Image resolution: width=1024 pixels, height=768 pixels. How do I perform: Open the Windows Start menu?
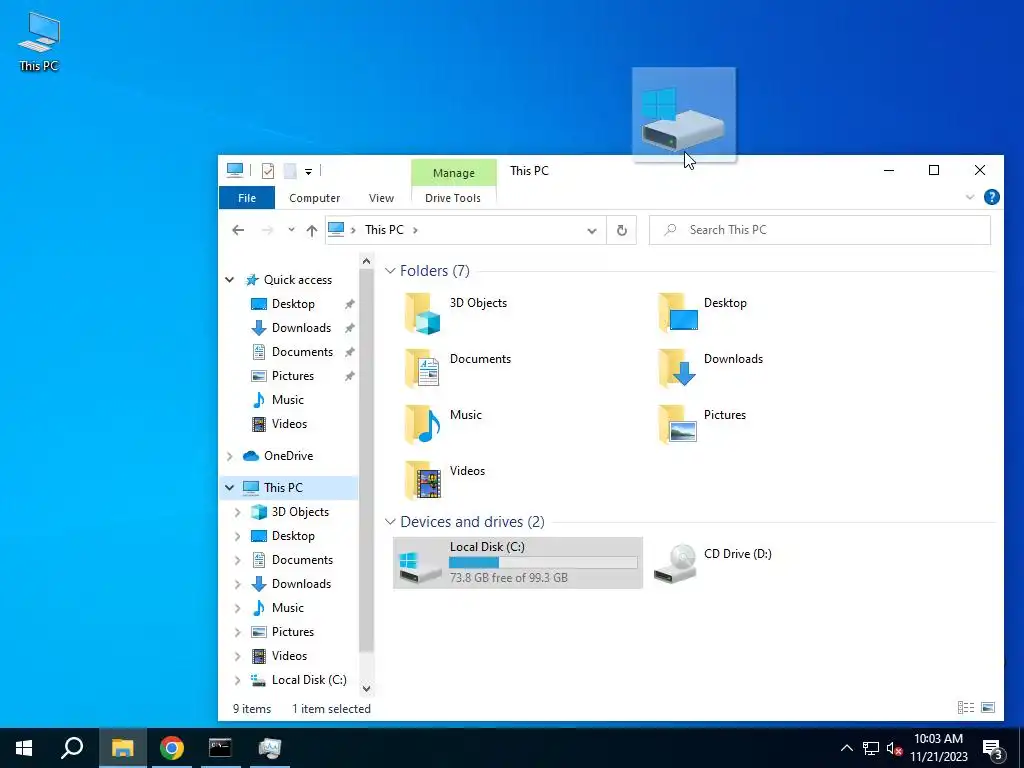point(24,748)
